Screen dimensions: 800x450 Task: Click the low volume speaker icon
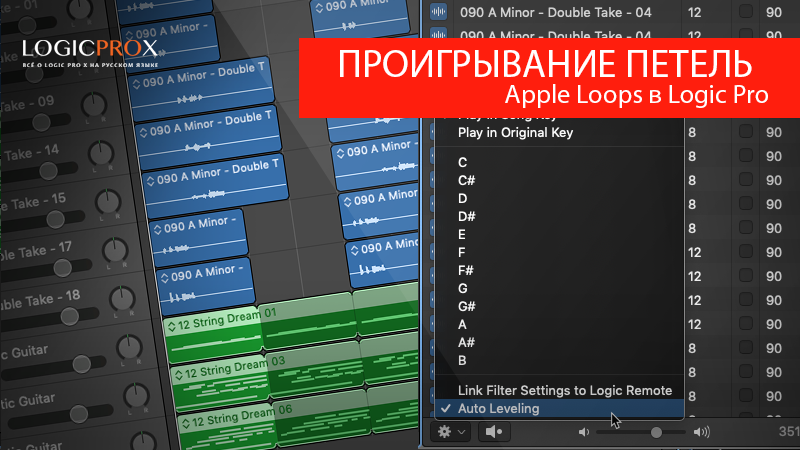pyautogui.click(x=584, y=432)
